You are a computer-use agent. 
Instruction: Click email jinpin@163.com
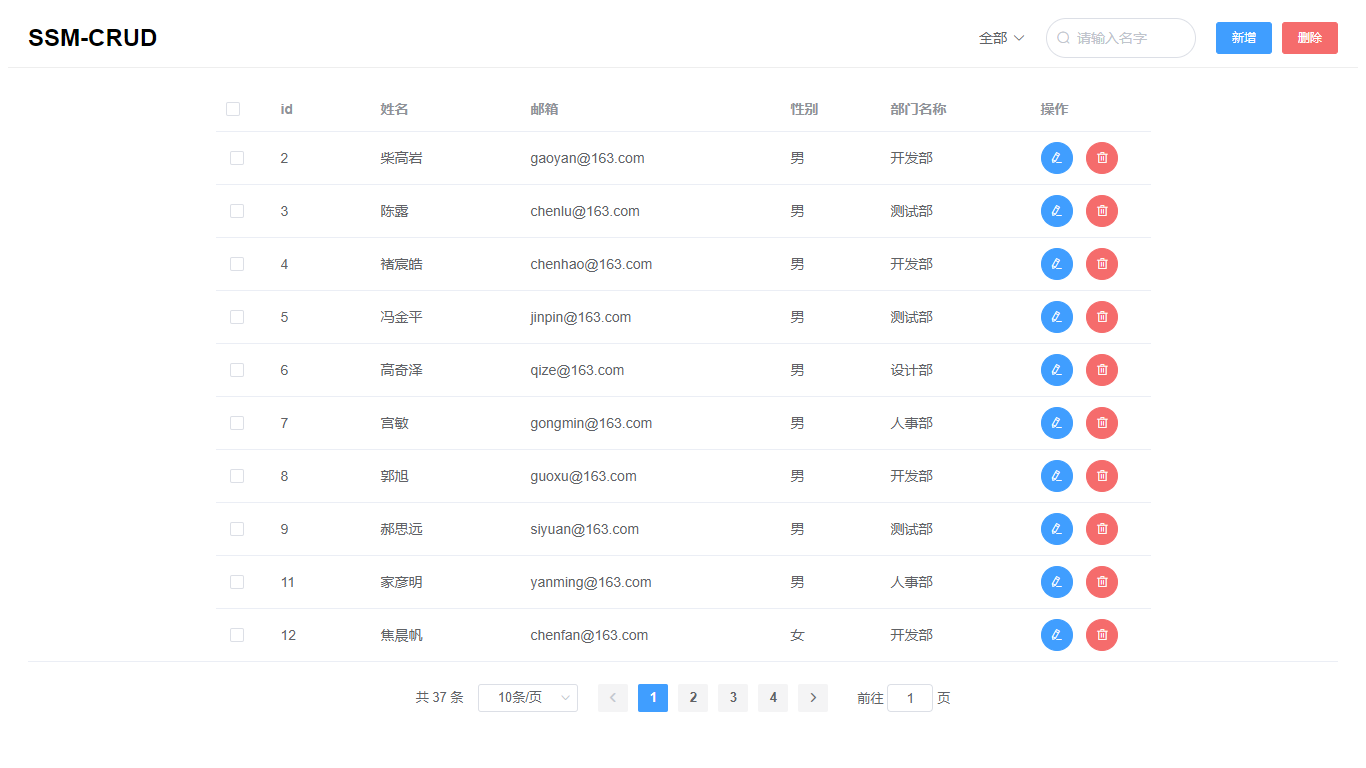click(581, 317)
